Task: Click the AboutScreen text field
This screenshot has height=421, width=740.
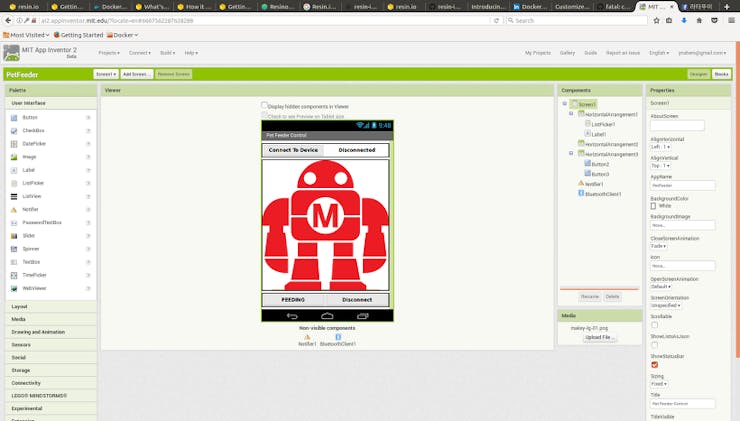Action: click(x=677, y=125)
